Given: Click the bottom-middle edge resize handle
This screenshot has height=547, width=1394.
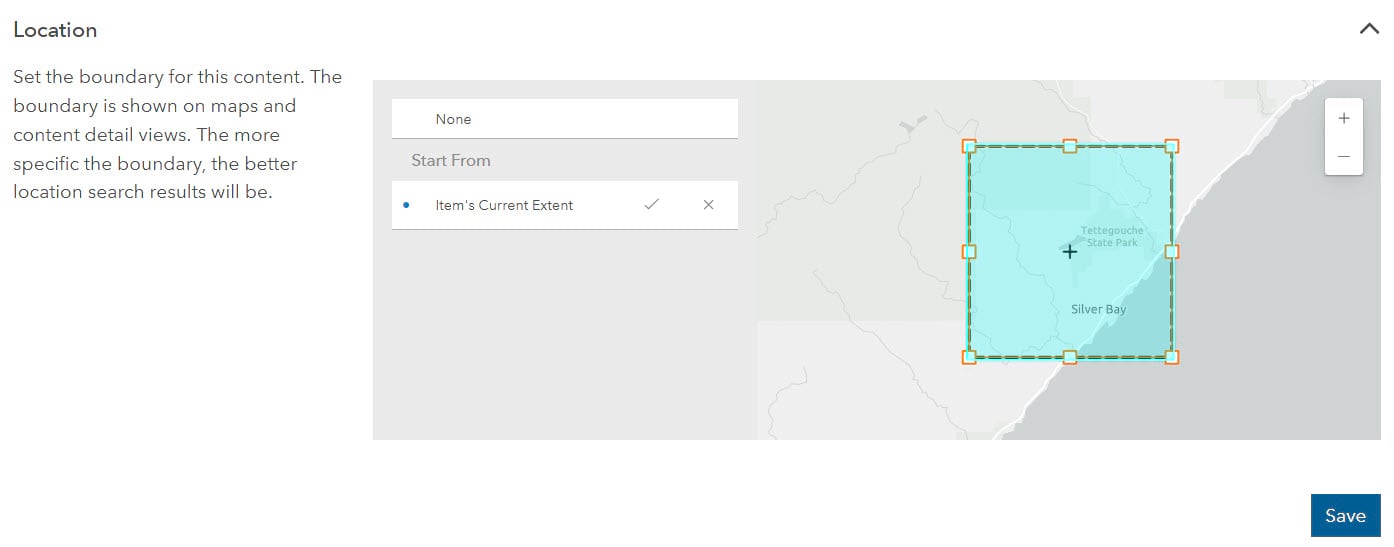Looking at the screenshot, I should [x=1070, y=357].
